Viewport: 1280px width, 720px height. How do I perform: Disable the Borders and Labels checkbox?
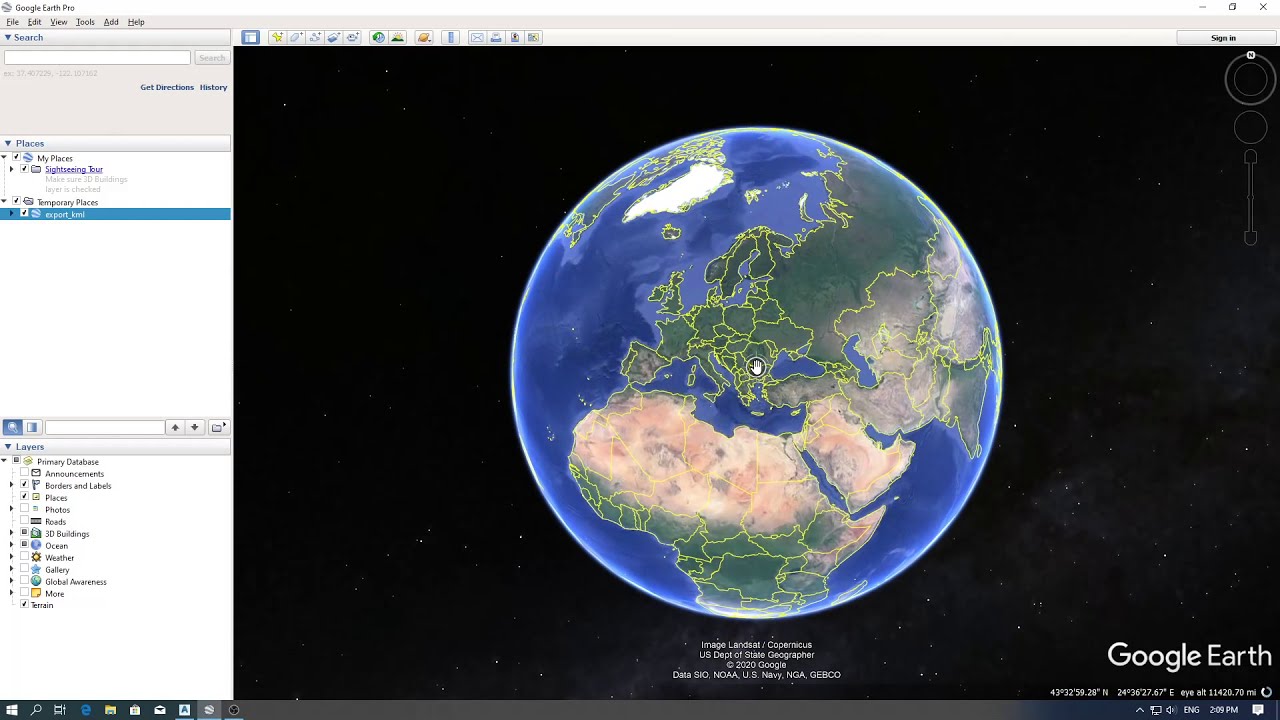point(24,486)
